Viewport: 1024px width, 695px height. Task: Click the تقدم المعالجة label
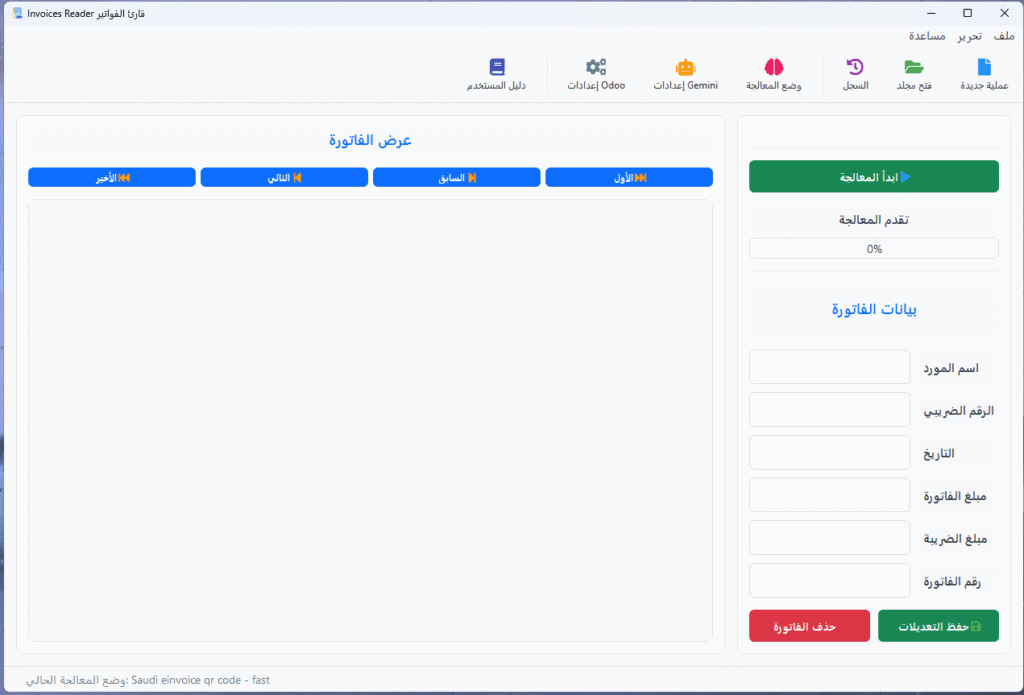pyautogui.click(x=874, y=220)
